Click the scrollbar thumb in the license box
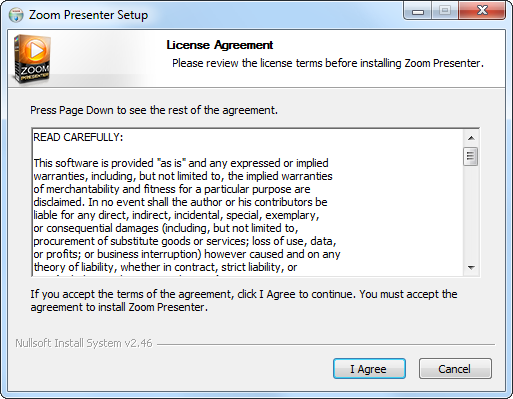The image size is (513, 399). [471, 156]
